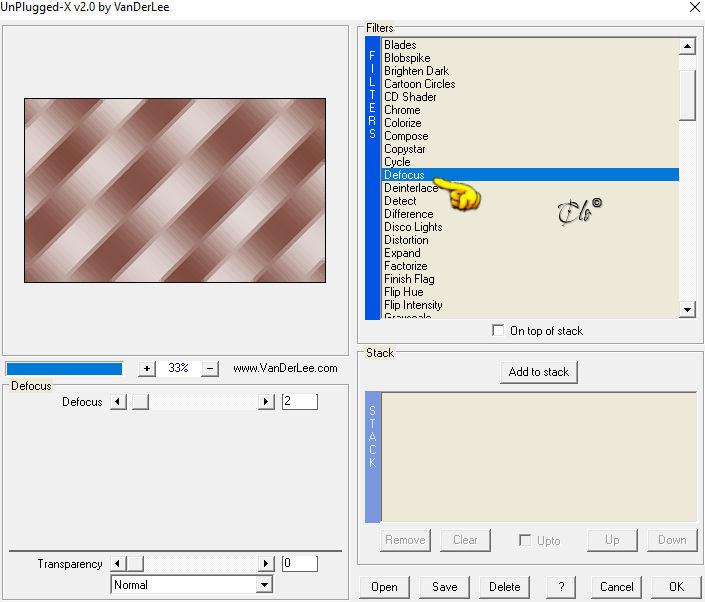Enable On top of stack checkbox
This screenshot has height=602, width=705.
click(498, 331)
